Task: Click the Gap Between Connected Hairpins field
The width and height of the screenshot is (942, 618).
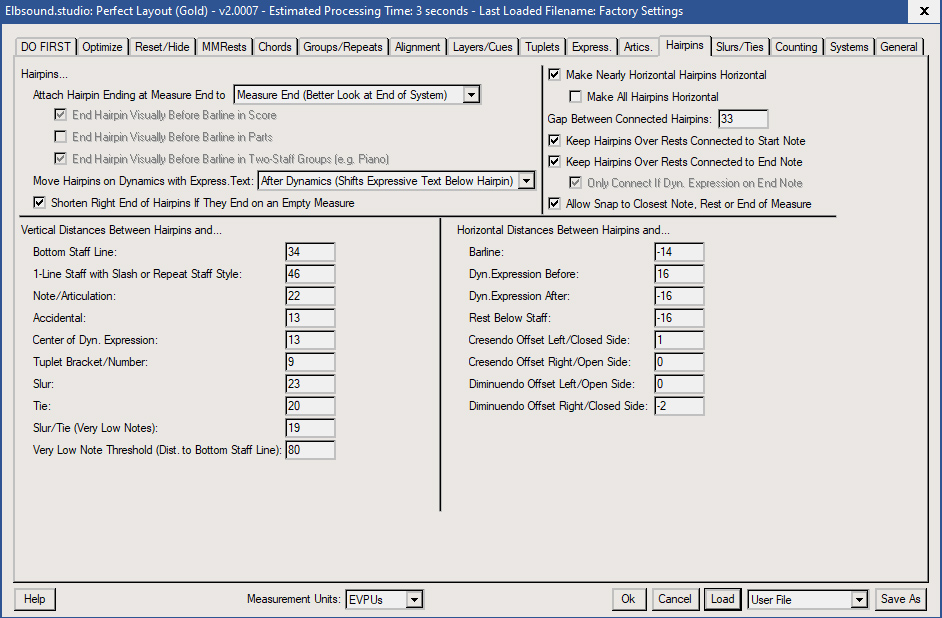Action: coord(742,120)
